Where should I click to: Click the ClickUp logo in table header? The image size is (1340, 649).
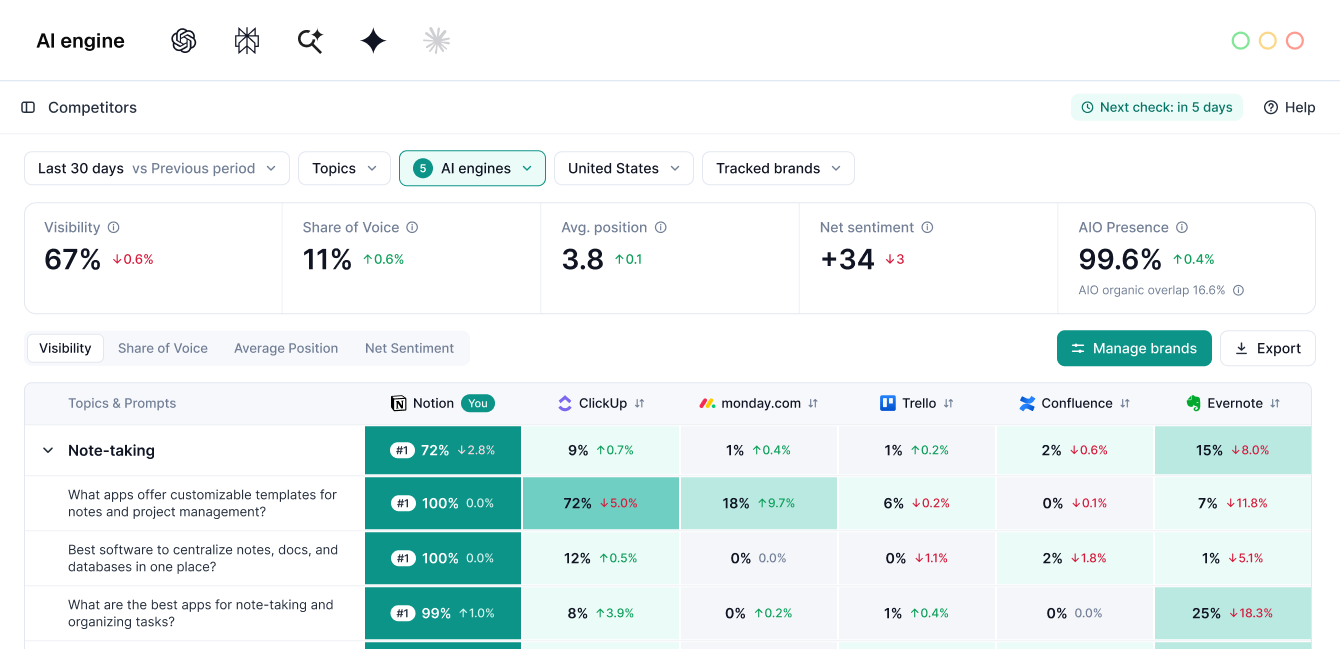coord(565,403)
